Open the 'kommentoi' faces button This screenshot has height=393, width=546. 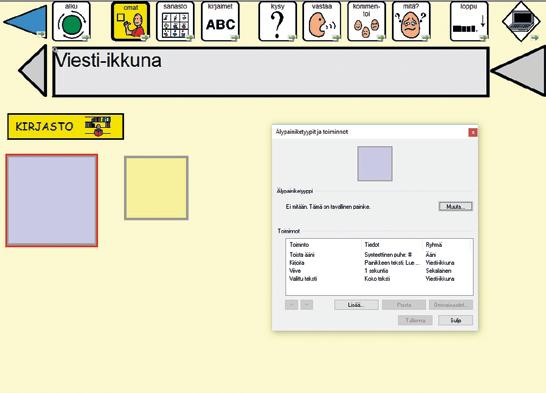click(x=366, y=21)
